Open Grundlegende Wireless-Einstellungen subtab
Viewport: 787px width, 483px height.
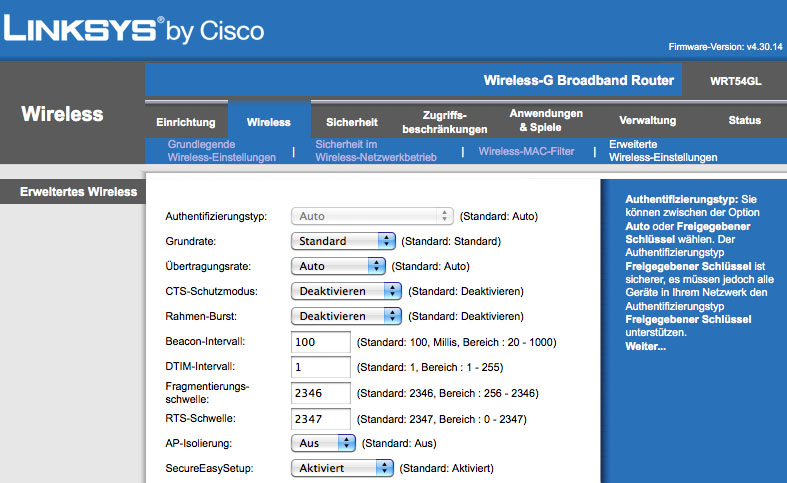tap(222, 151)
